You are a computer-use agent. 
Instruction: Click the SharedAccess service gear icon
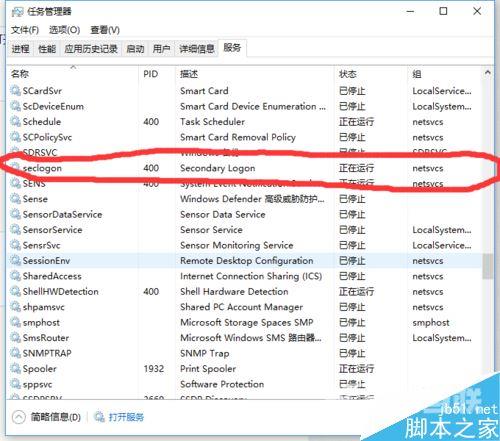coord(15,276)
